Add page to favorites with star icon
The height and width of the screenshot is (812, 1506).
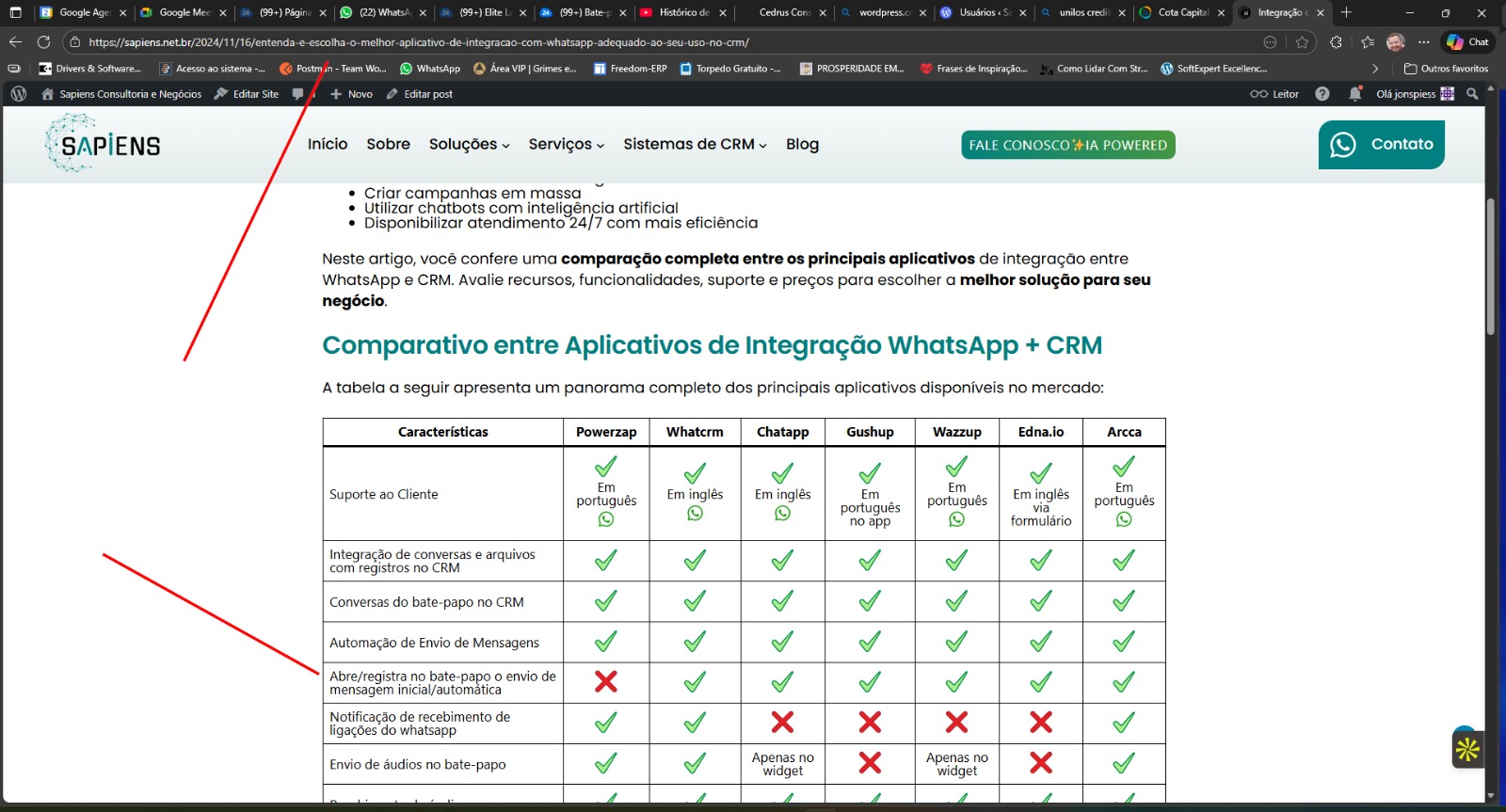click(1302, 42)
